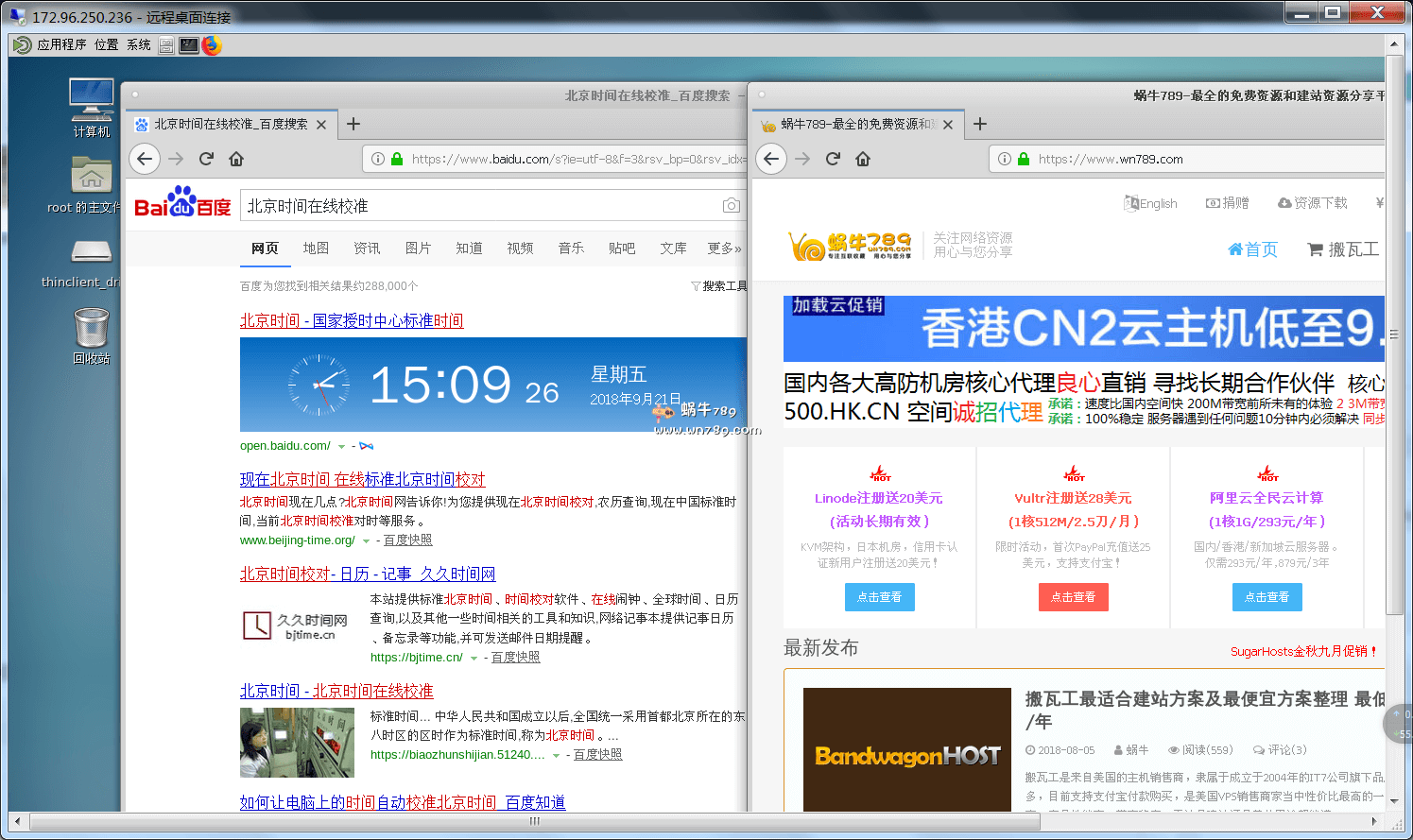1413x840 pixels.
Task: Expand 更多 more categories in Baidu
Action: point(724,249)
